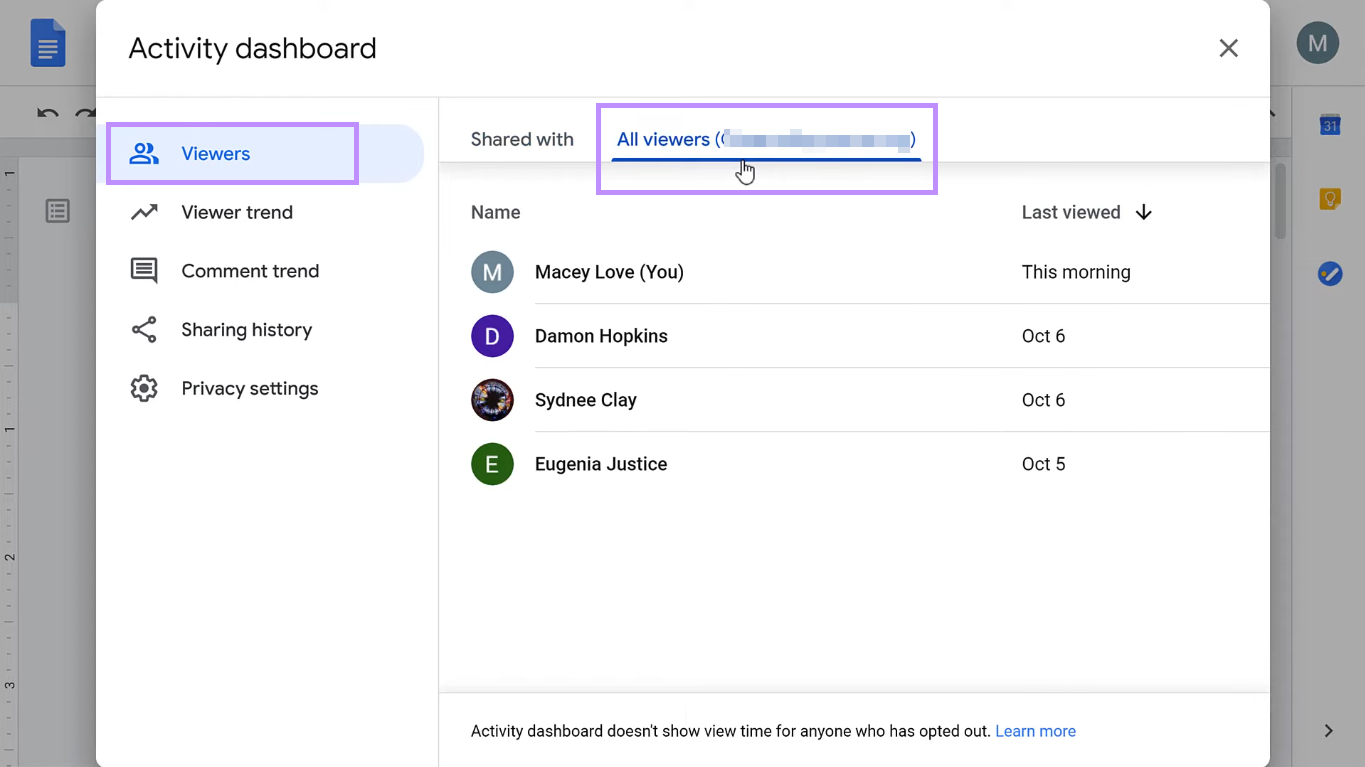Open the Learn more link
1365x767 pixels.
1035,731
